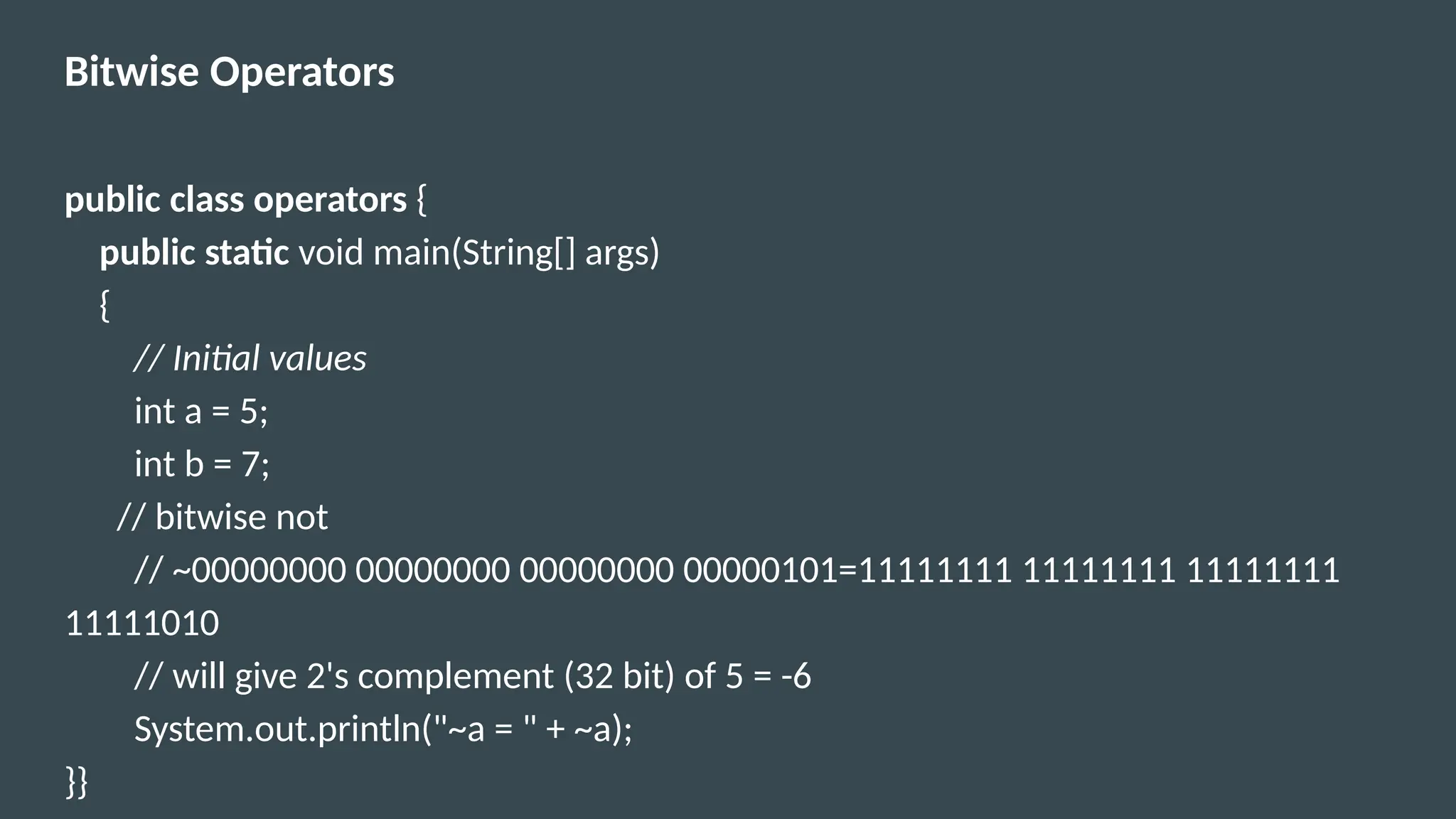Click the italic "// Initial values" comment

250,358
